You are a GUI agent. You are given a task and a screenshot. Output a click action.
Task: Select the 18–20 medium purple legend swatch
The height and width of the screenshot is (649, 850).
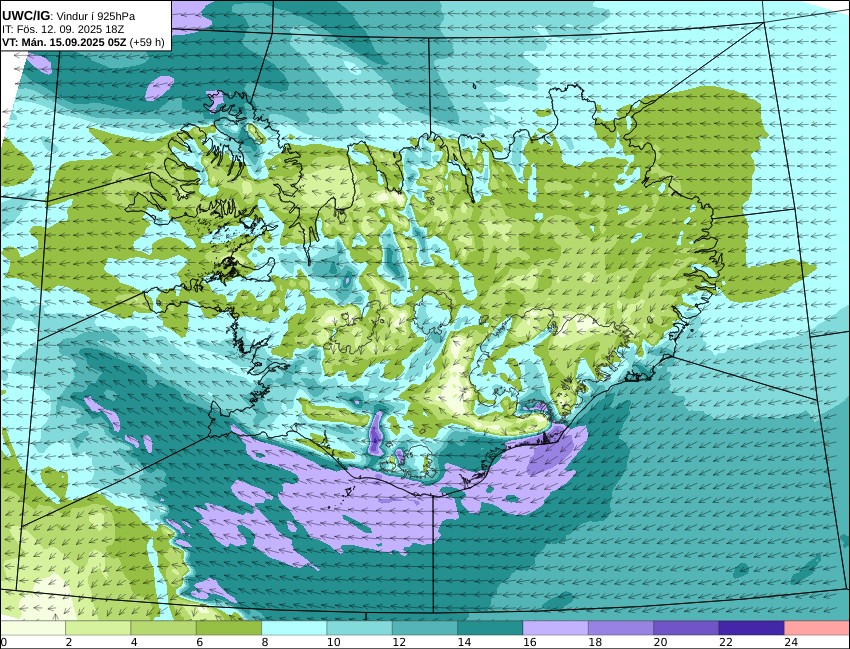click(x=621, y=628)
